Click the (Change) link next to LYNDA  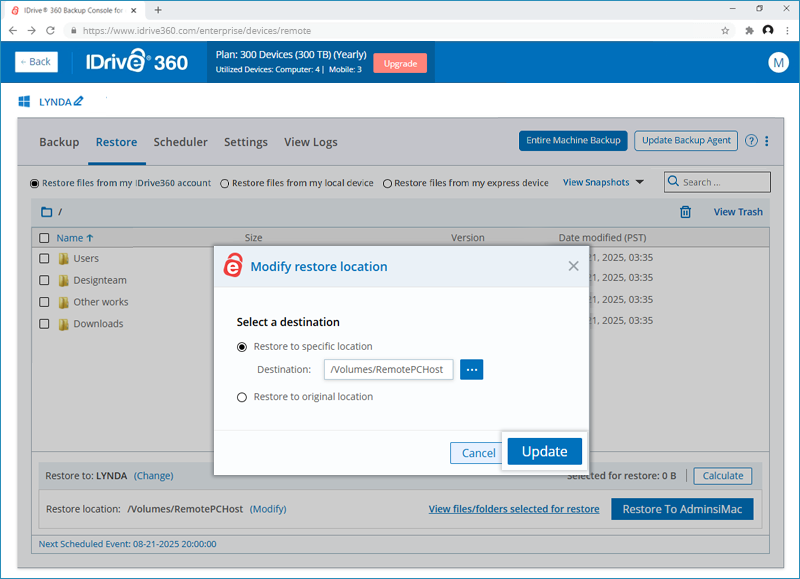tap(154, 475)
